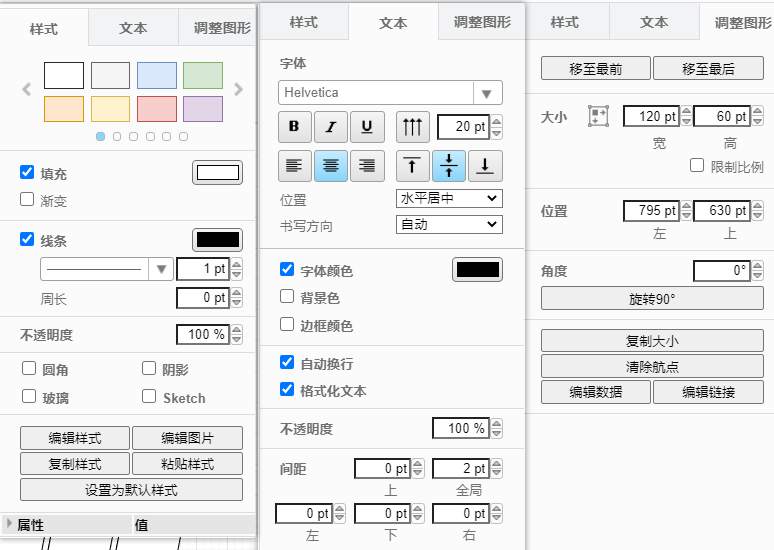Open the font color black swatch
Image resolution: width=774 pixels, height=550 pixels.
tap(477, 270)
